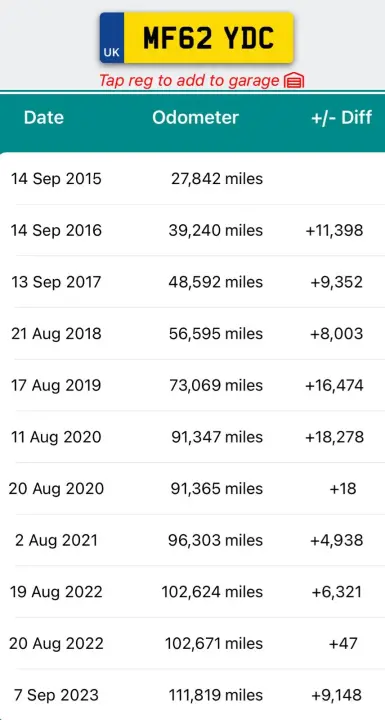
Task: Click the +18 difference value
Action: (343, 489)
